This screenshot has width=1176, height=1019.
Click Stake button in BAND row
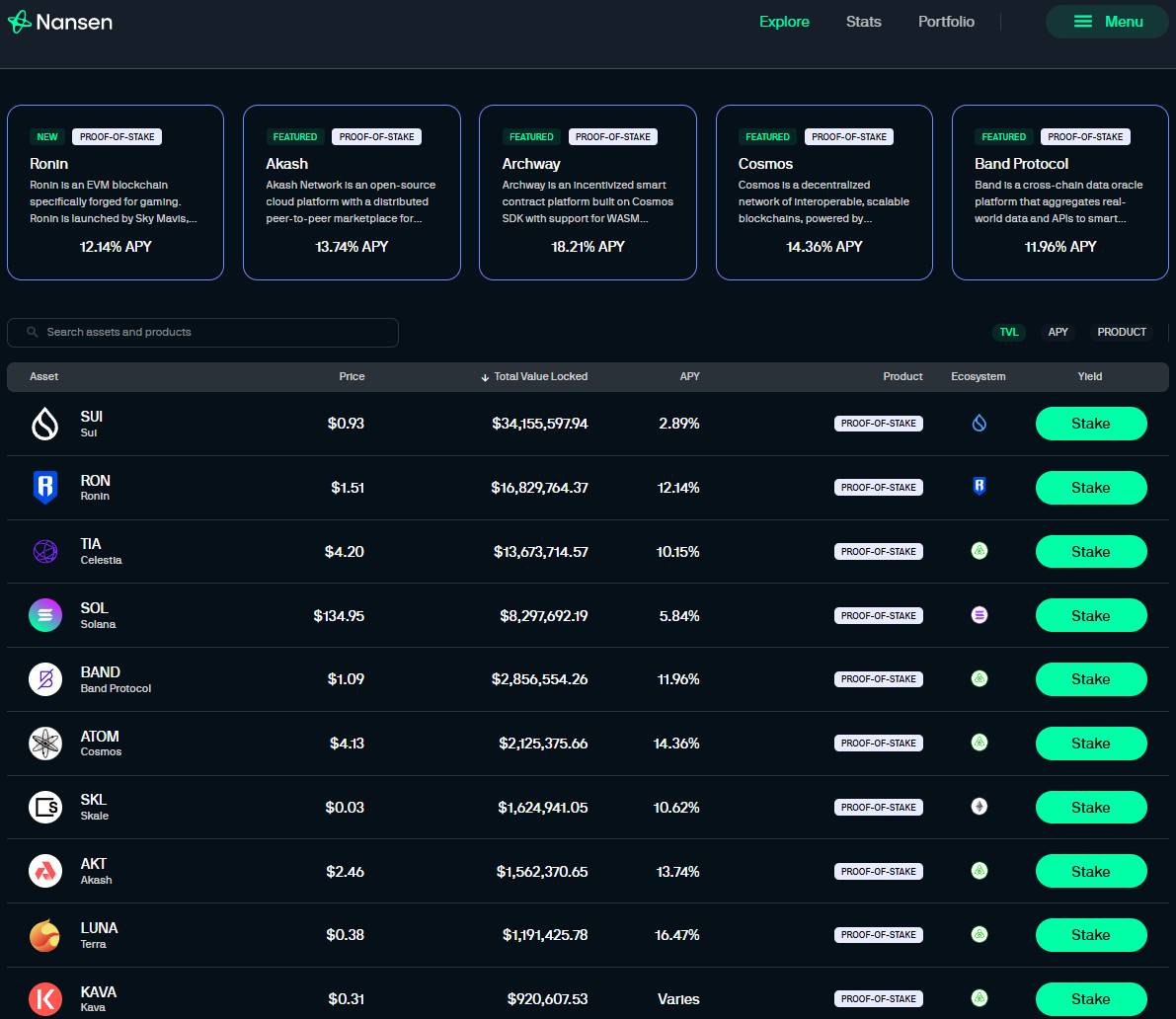pyautogui.click(x=1090, y=679)
